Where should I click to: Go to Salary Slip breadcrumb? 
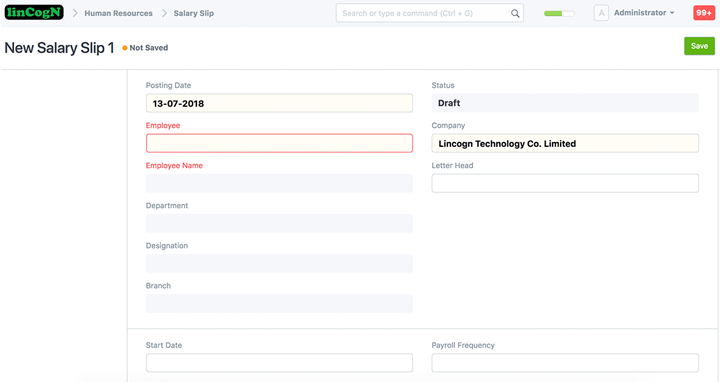(x=194, y=13)
